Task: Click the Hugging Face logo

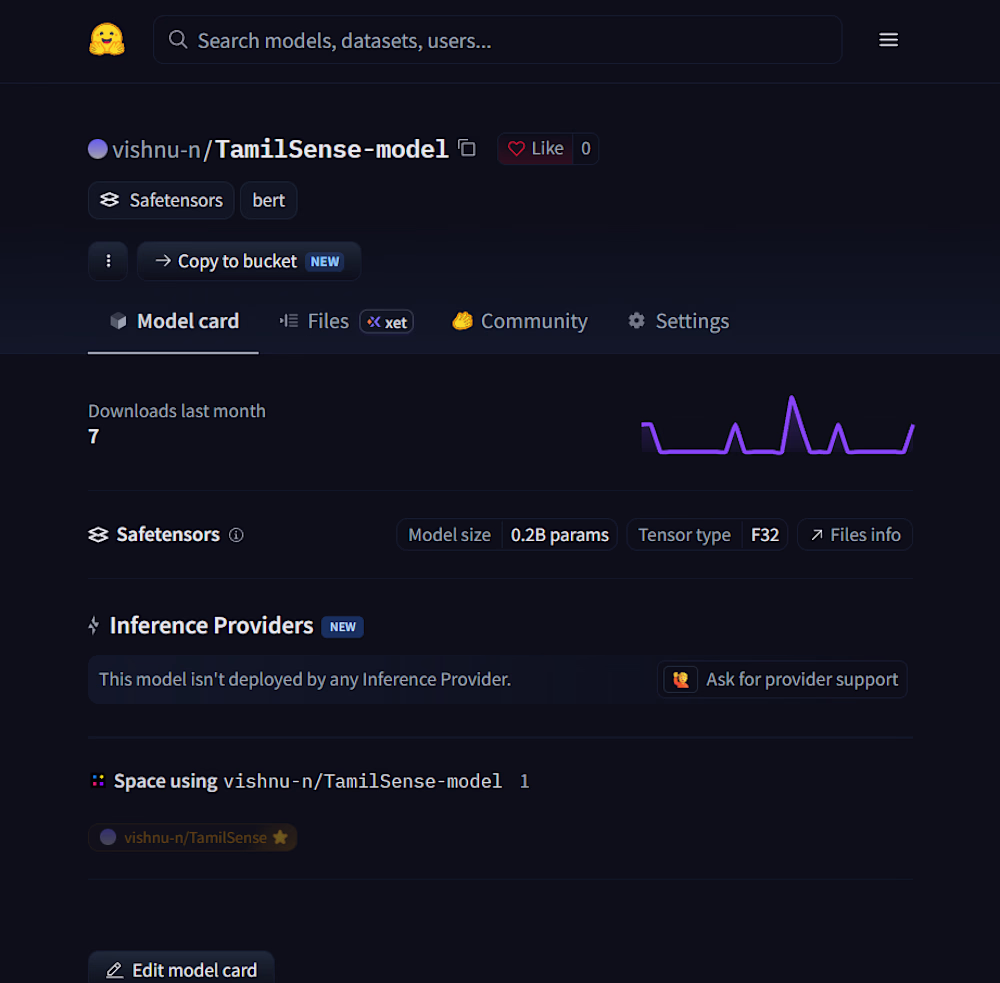Action: [107, 40]
